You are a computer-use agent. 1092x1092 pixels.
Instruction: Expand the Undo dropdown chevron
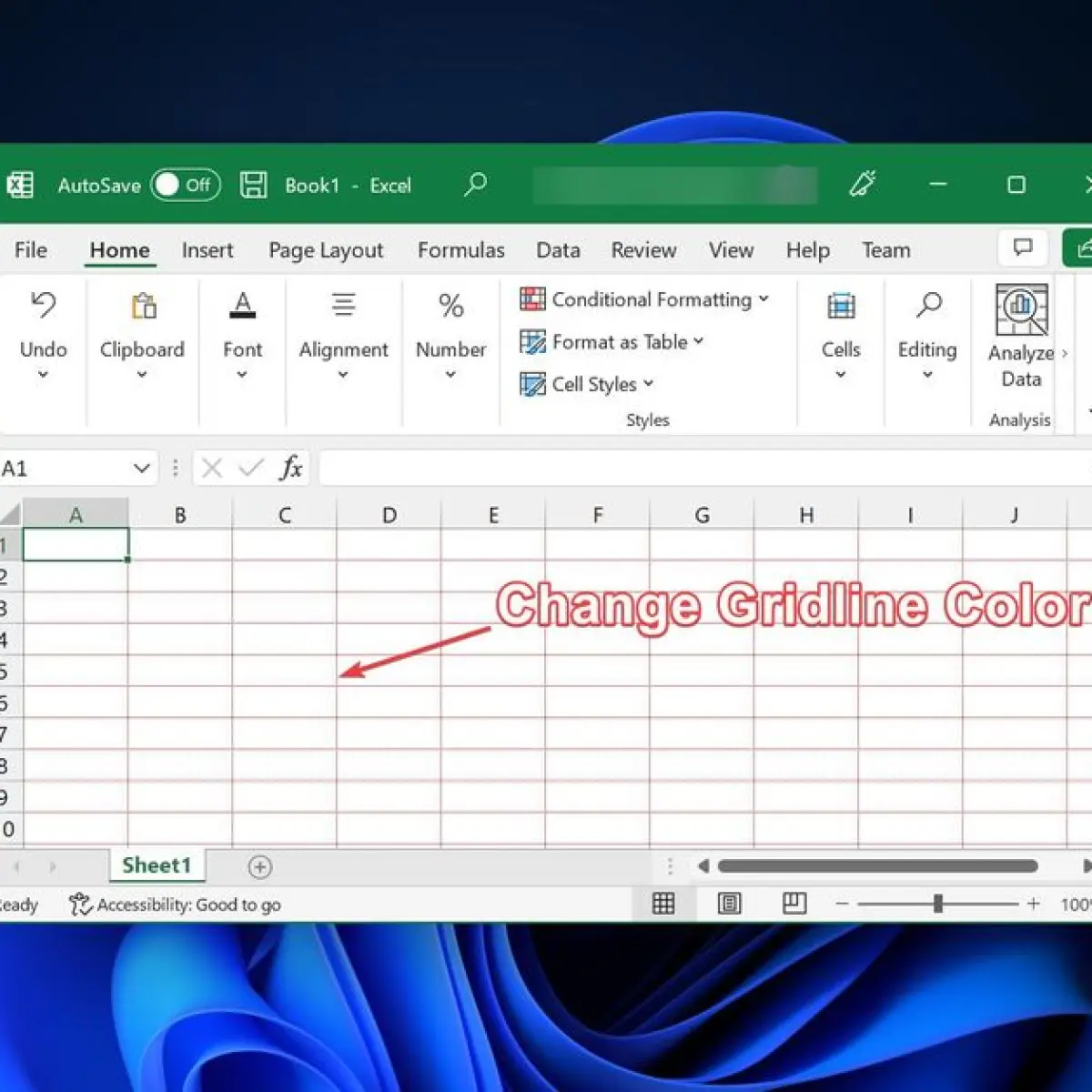(43, 374)
